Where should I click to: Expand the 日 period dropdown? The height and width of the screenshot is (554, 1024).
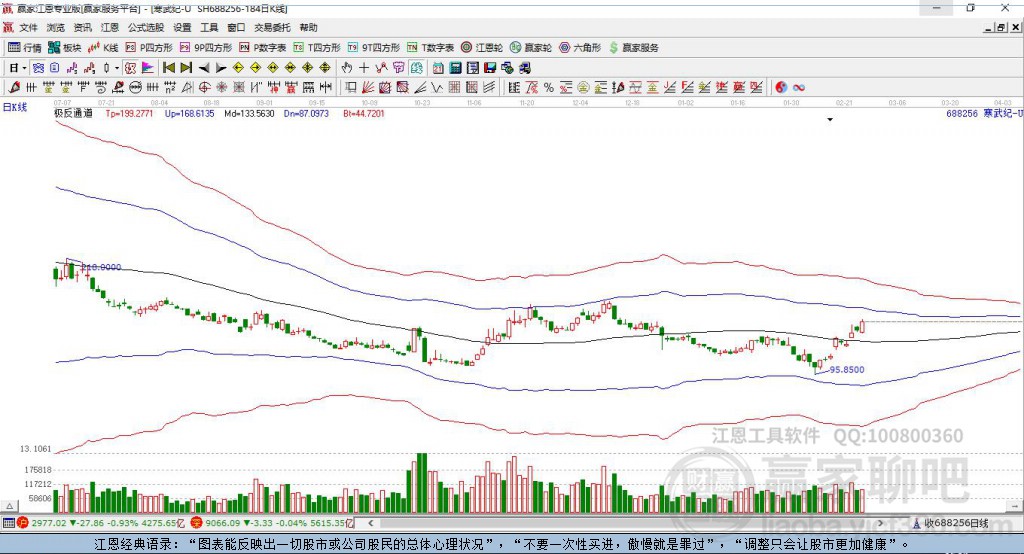coord(24,68)
